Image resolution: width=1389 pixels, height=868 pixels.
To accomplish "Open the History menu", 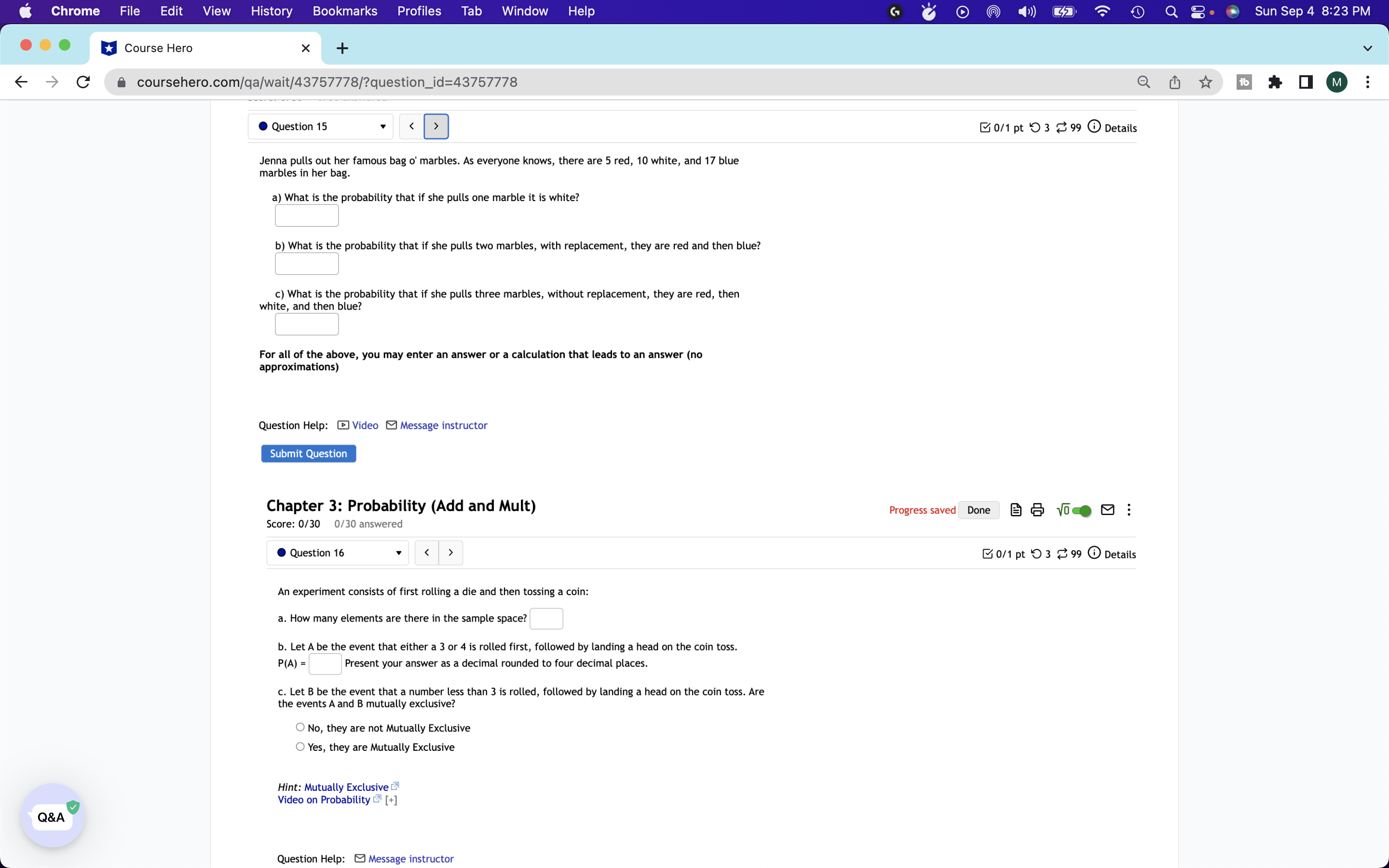I will pos(271,11).
